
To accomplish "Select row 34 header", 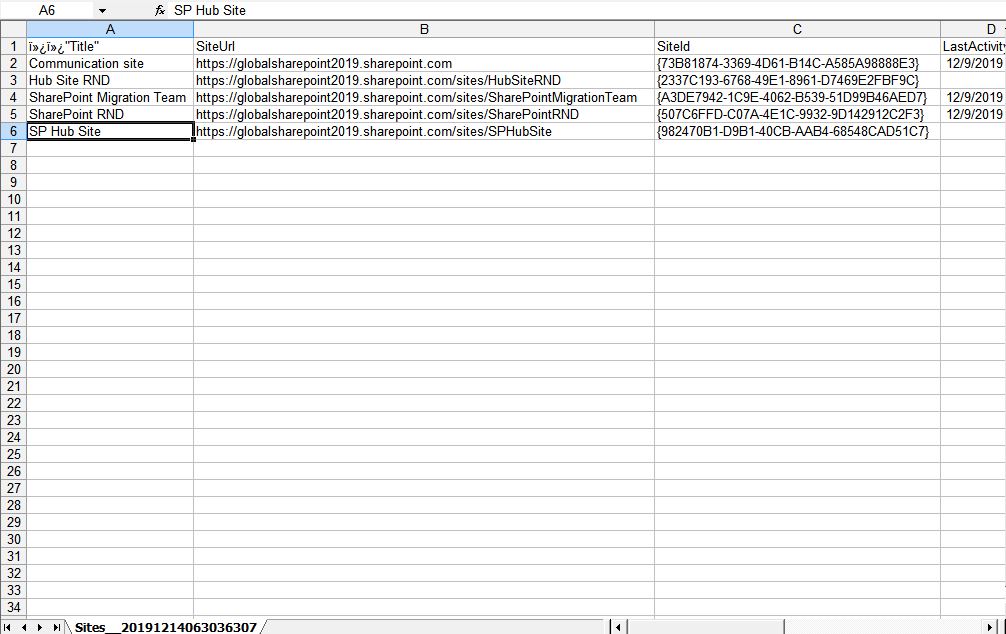I will click(x=13, y=607).
